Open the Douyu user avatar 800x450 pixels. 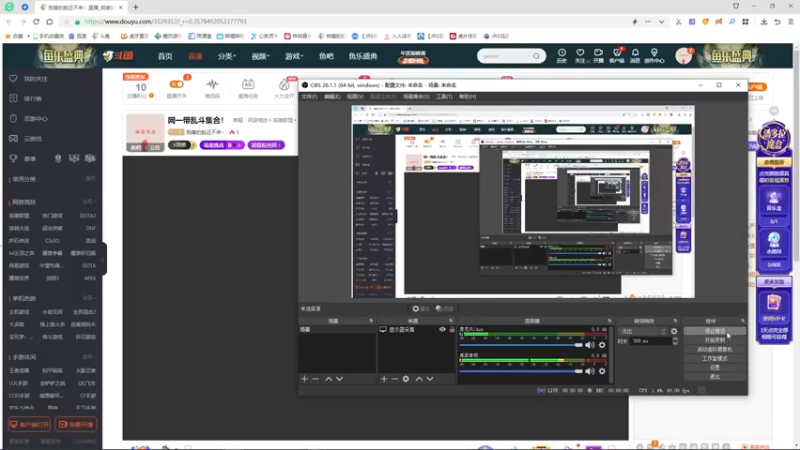pos(683,56)
